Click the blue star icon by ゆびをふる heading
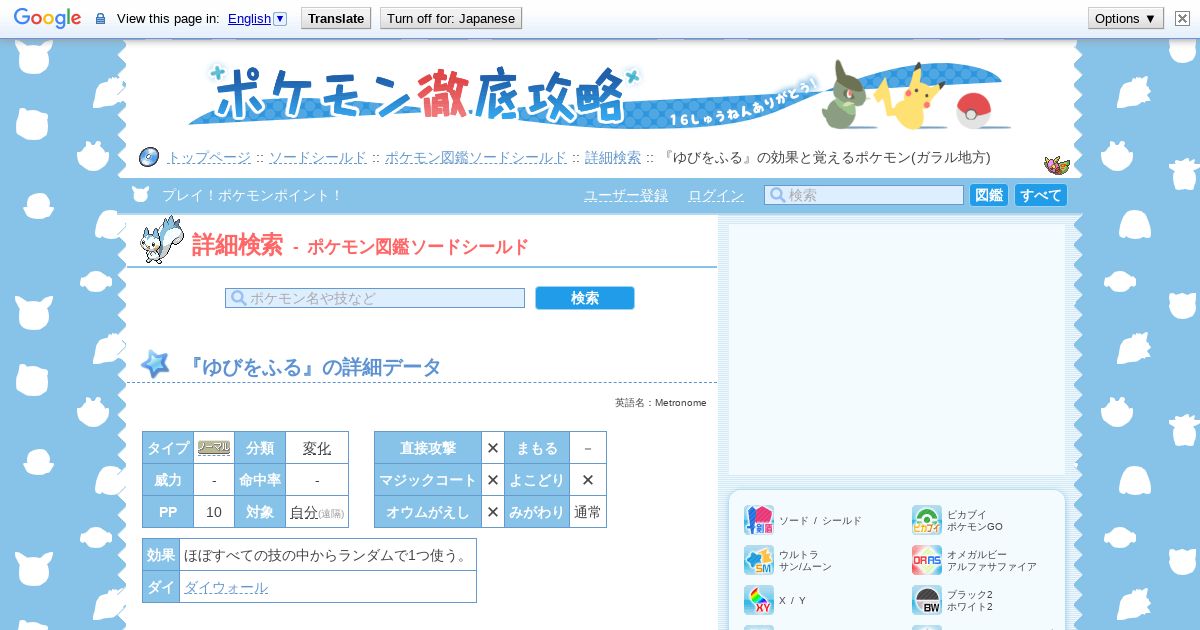 coord(155,364)
